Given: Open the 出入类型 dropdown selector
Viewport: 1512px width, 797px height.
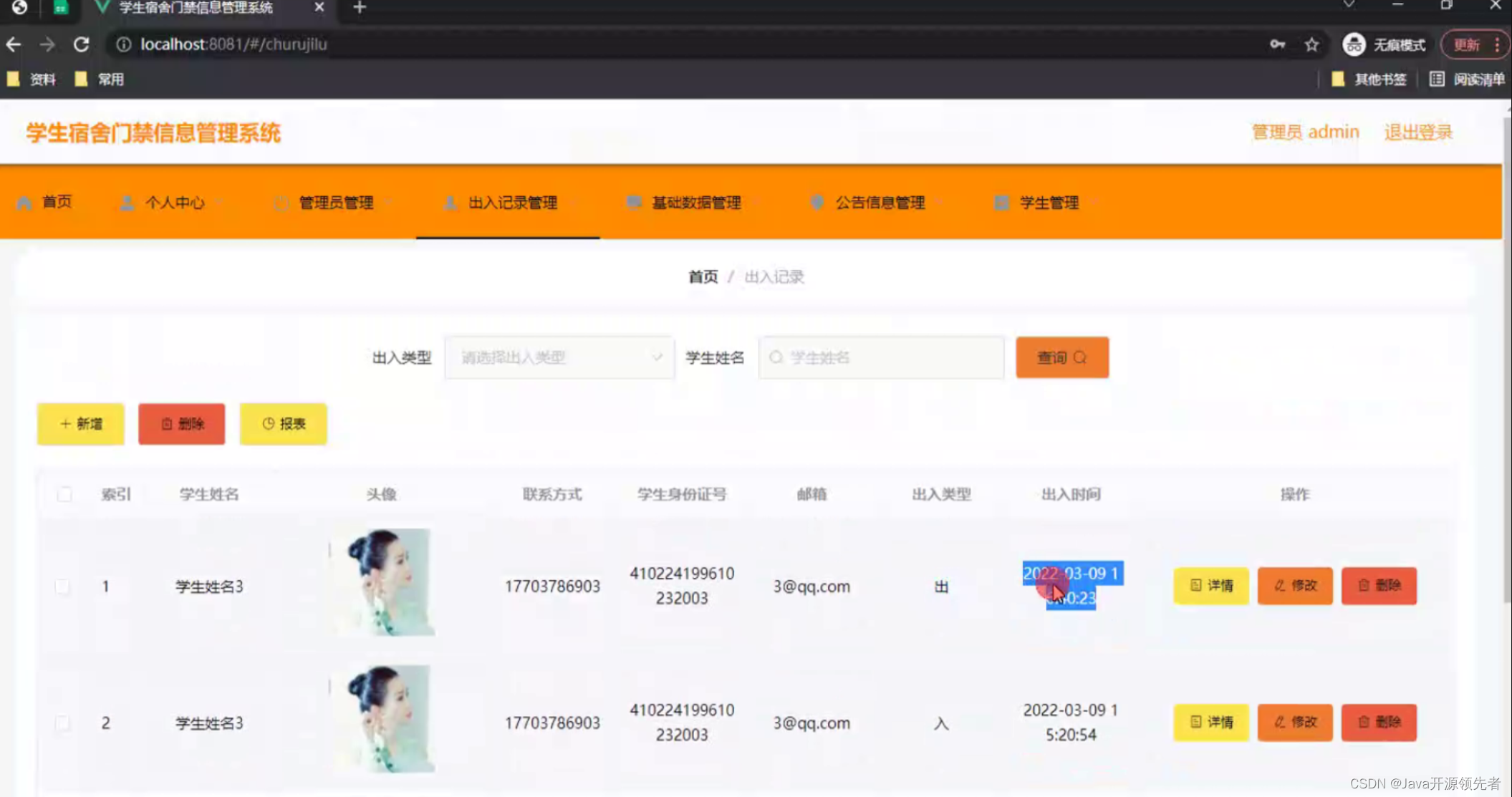Looking at the screenshot, I should point(559,357).
